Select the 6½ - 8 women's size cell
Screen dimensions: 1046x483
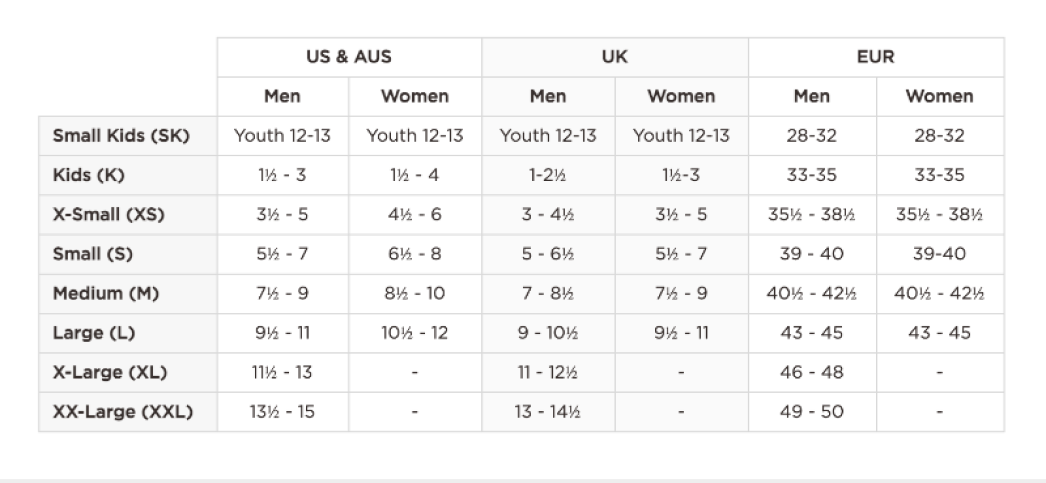(x=415, y=254)
